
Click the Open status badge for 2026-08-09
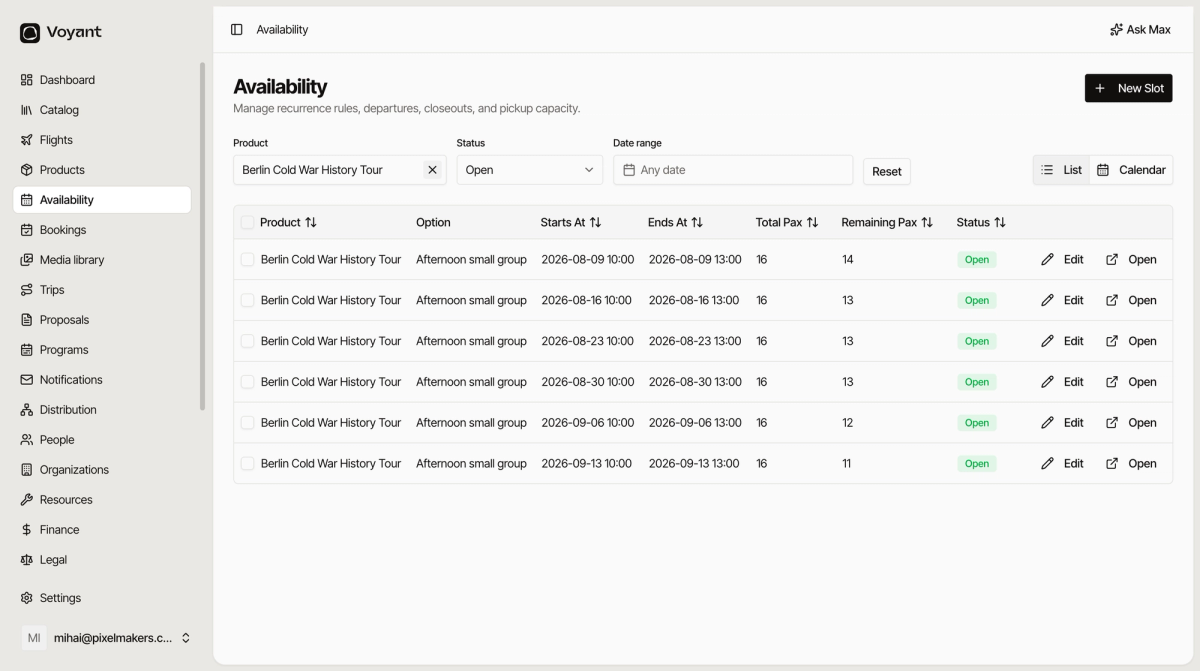click(x=977, y=260)
